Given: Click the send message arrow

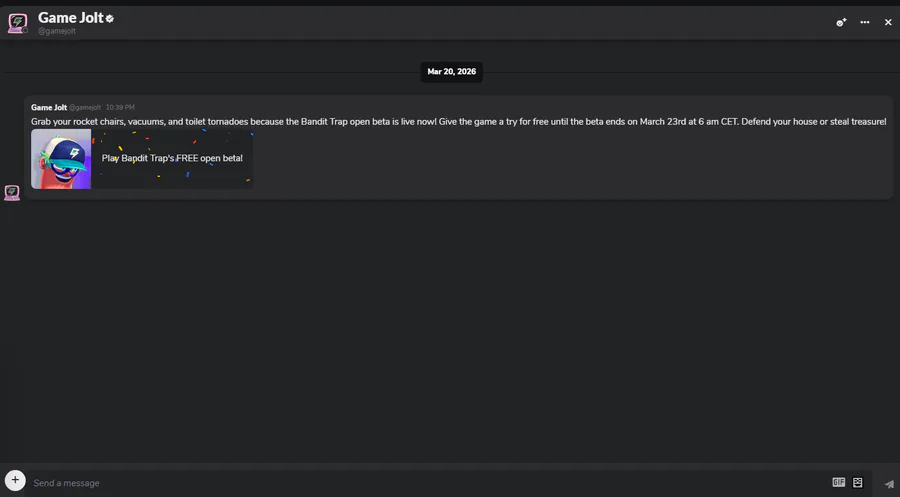Looking at the screenshot, I should tap(889, 484).
